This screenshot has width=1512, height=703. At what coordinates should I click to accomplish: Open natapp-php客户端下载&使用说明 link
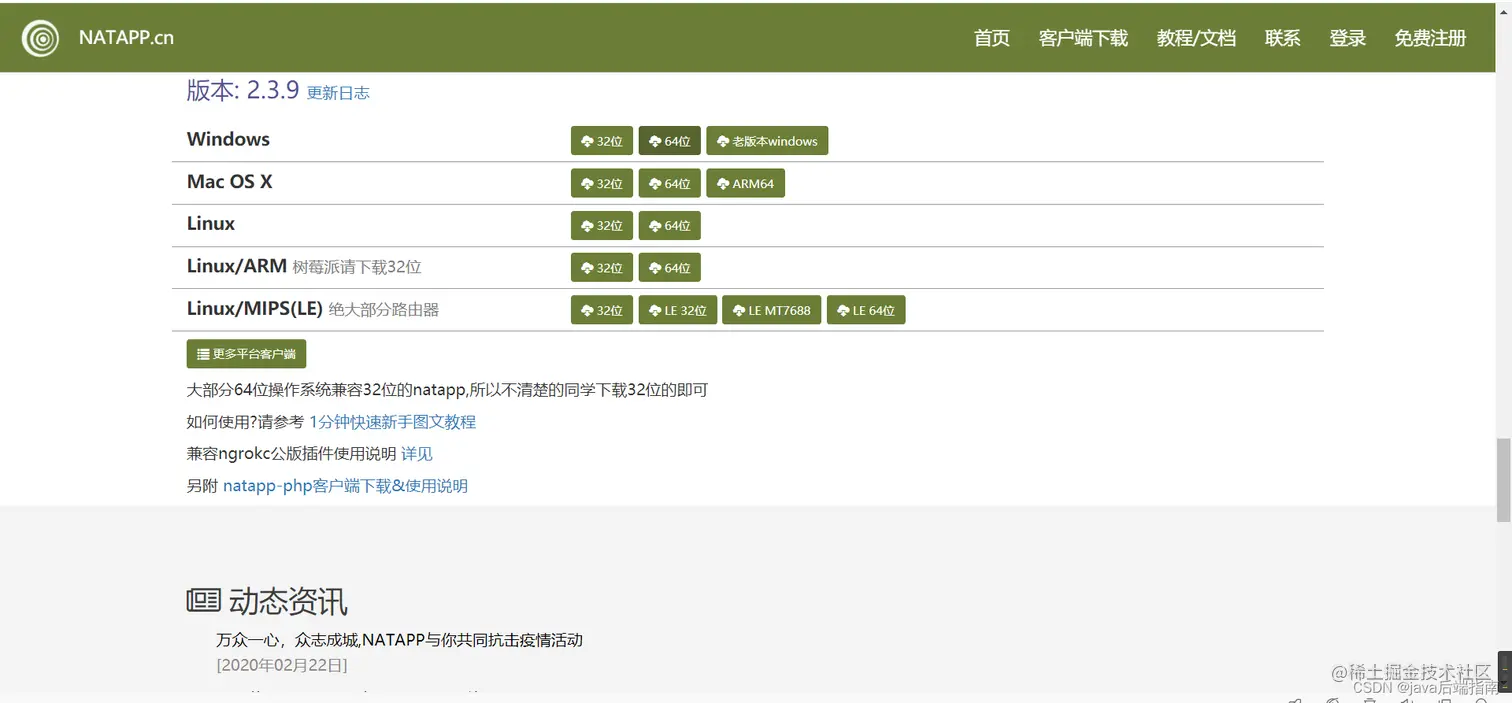click(345, 486)
